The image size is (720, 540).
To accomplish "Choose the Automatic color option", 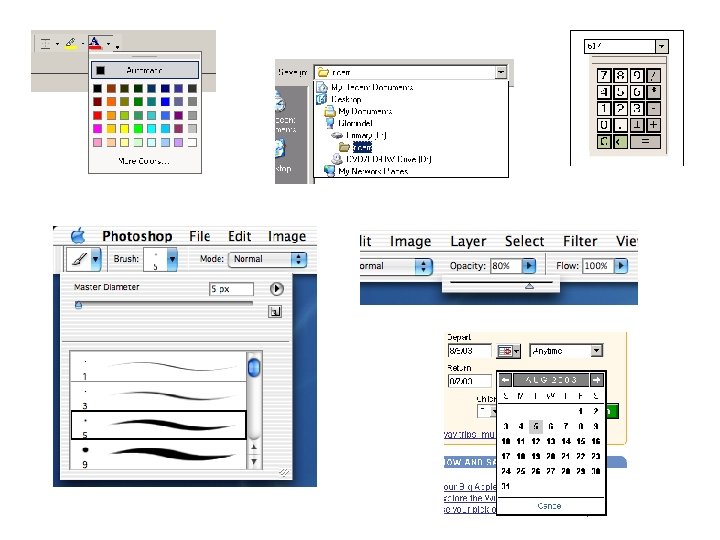I will pos(145,70).
